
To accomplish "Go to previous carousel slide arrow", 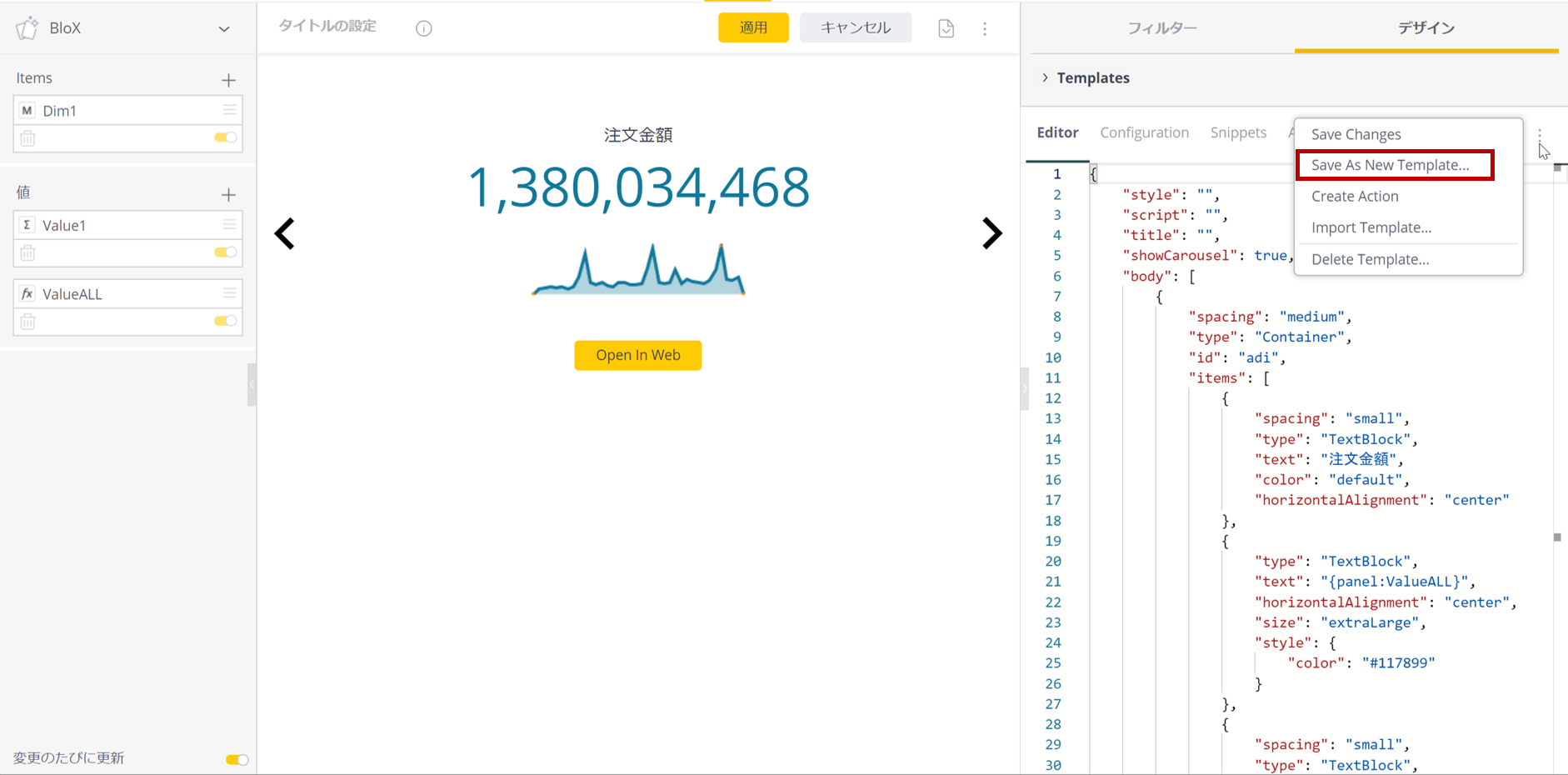I will [285, 233].
